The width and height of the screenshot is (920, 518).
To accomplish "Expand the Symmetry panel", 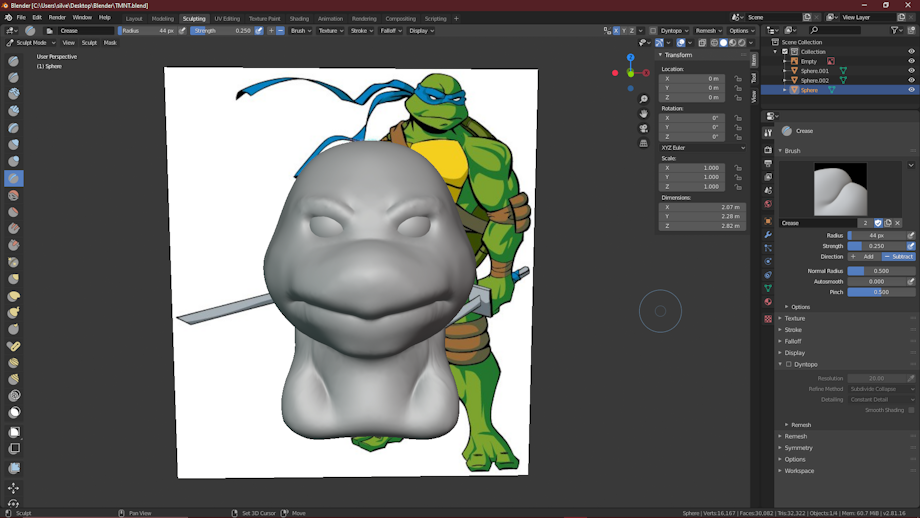I will (798, 448).
